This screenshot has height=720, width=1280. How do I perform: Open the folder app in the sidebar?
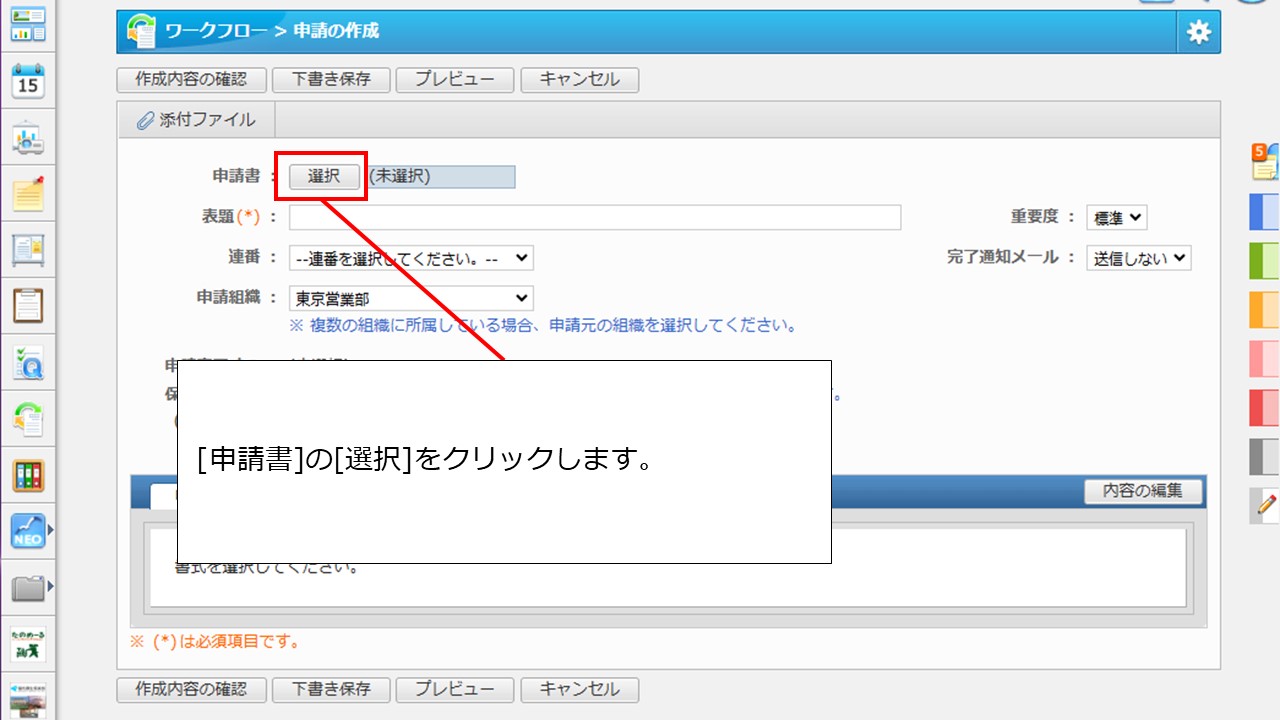27,588
